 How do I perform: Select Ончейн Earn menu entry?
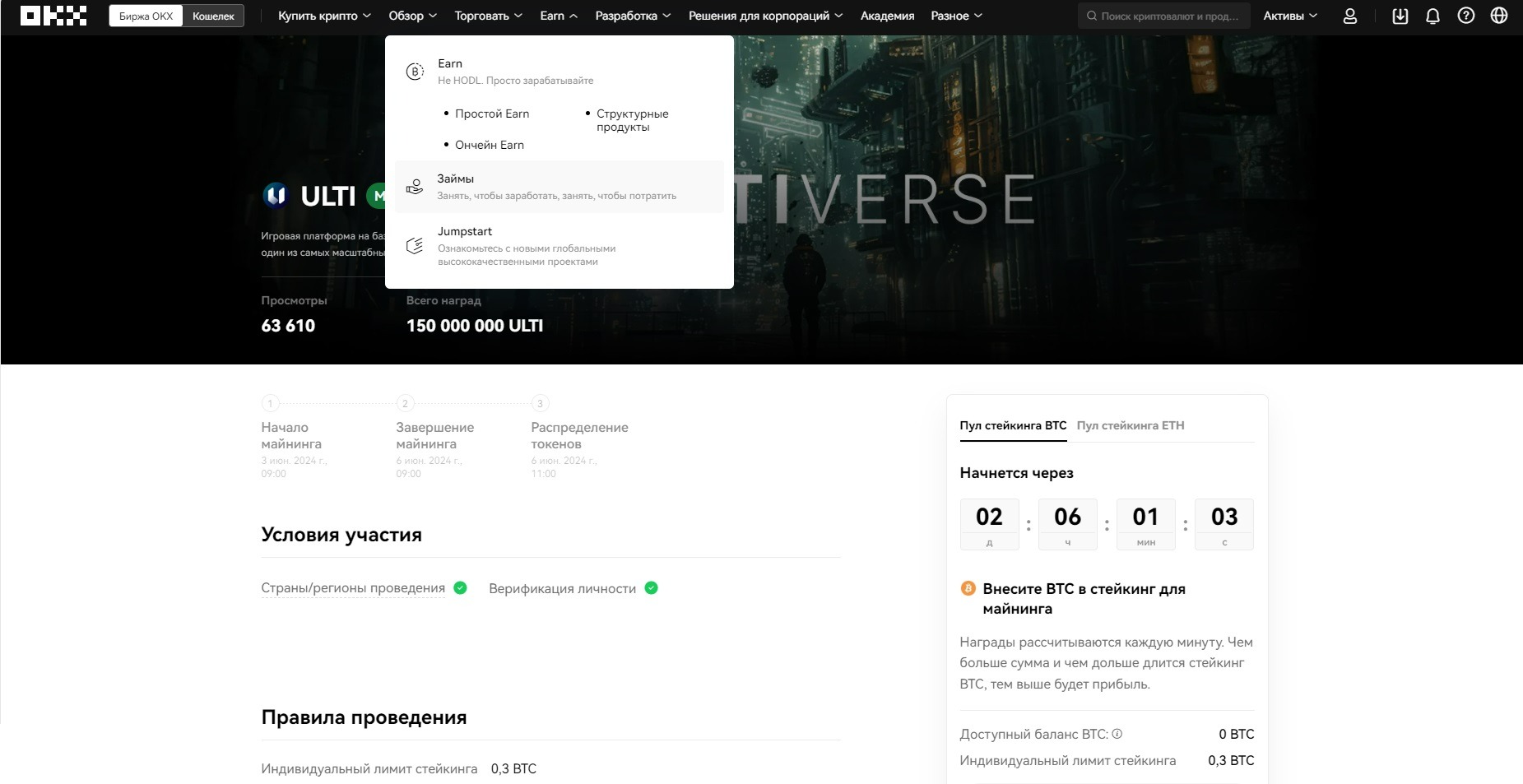(490, 145)
